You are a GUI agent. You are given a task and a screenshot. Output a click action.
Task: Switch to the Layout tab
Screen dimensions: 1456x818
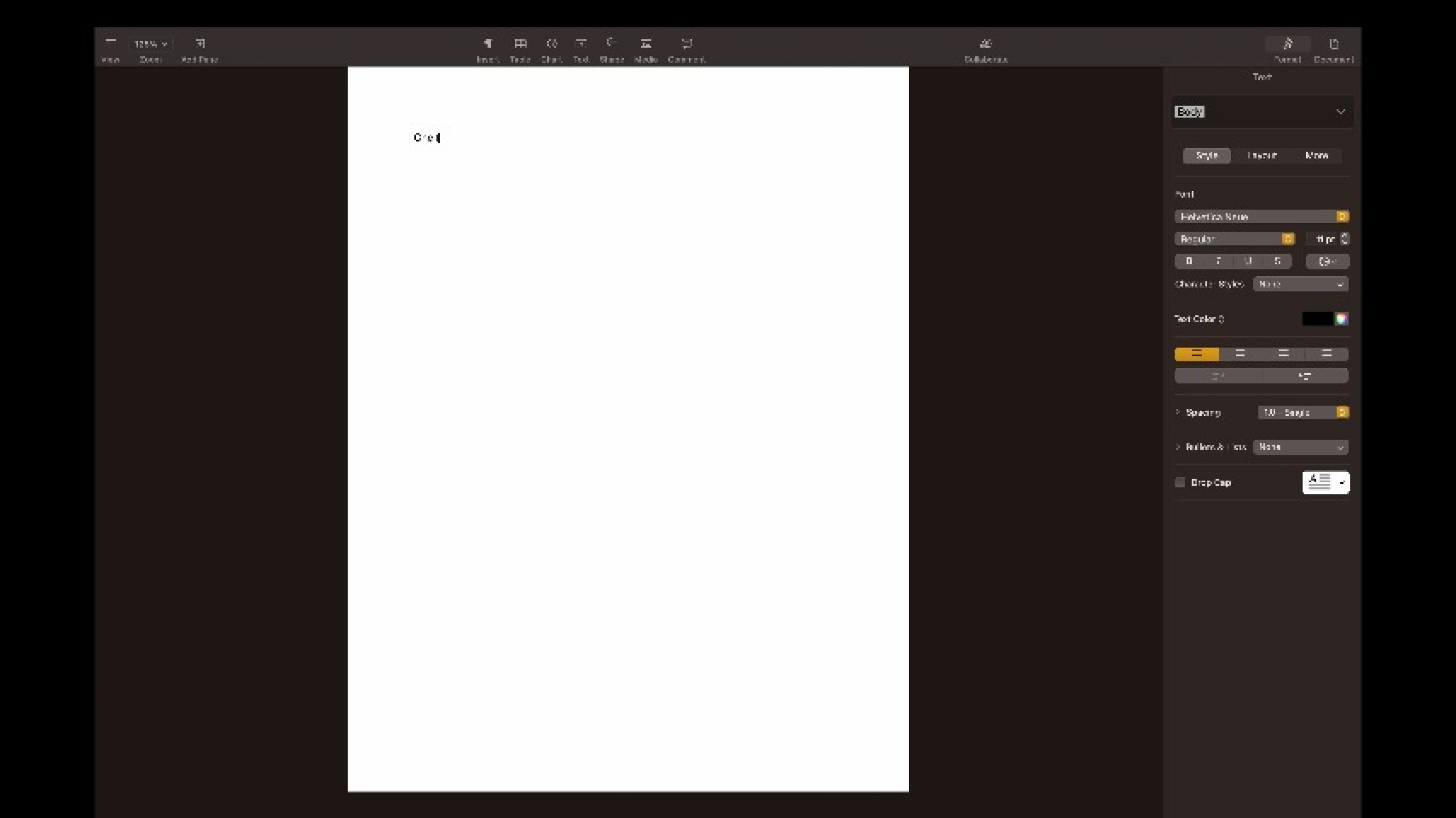pyautogui.click(x=1261, y=155)
